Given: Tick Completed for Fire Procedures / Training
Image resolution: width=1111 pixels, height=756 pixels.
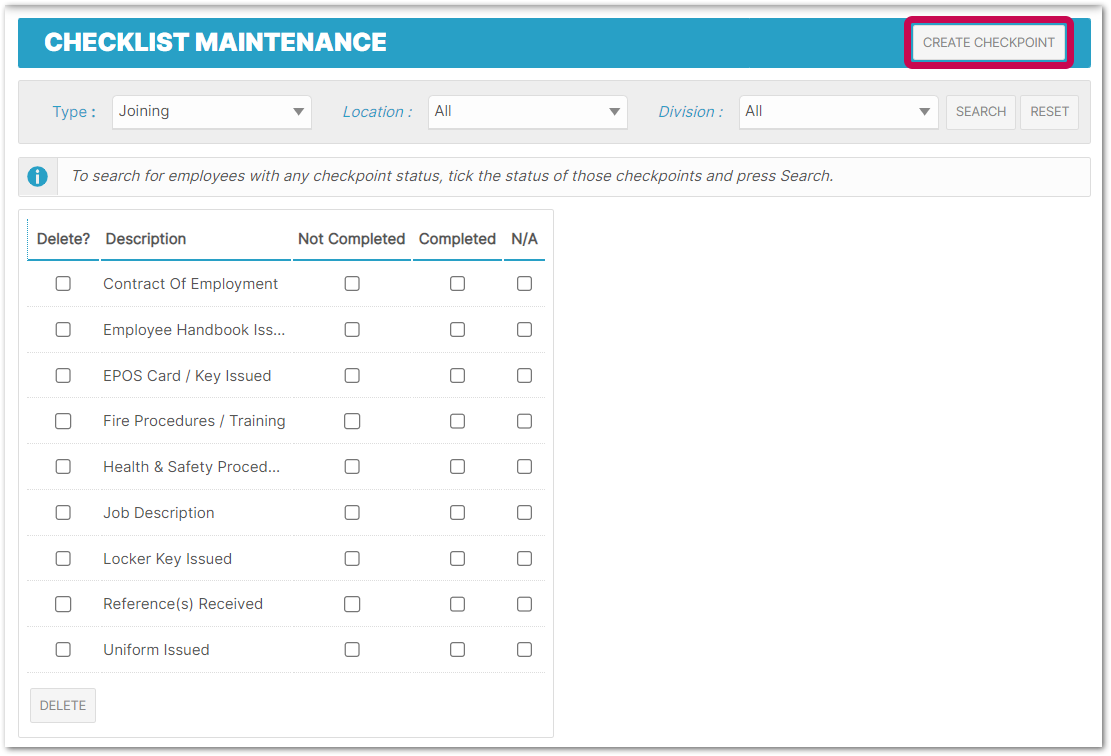Looking at the screenshot, I should [x=458, y=421].
